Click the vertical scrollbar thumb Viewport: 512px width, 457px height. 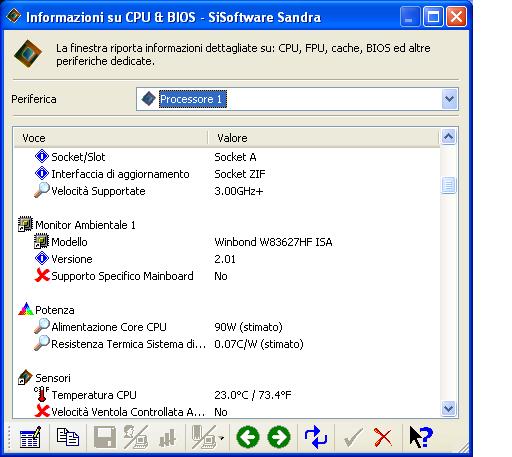coord(449,185)
